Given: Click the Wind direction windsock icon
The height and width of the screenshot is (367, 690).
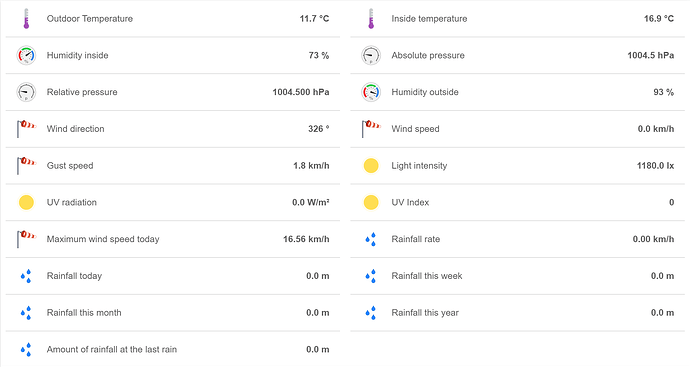Looking at the screenshot, I should [26, 129].
